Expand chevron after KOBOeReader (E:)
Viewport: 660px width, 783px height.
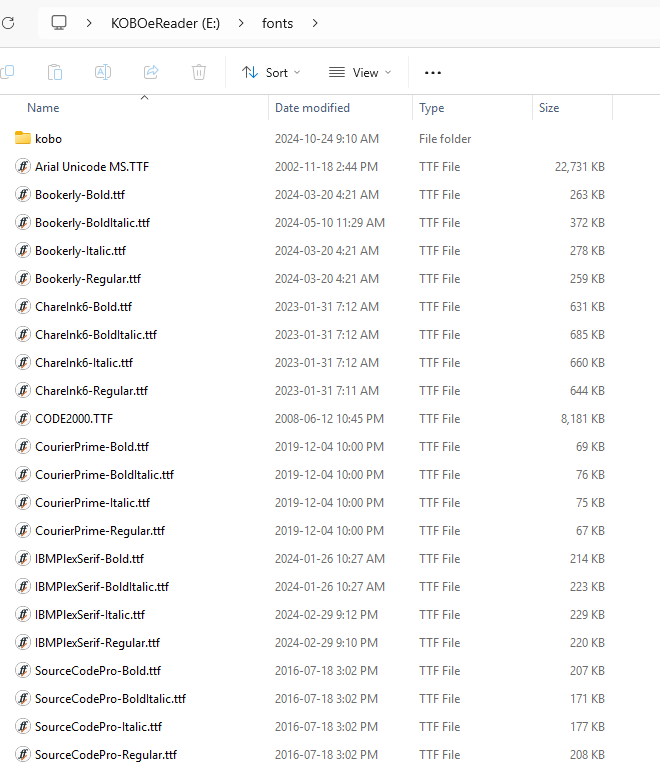tap(241, 23)
